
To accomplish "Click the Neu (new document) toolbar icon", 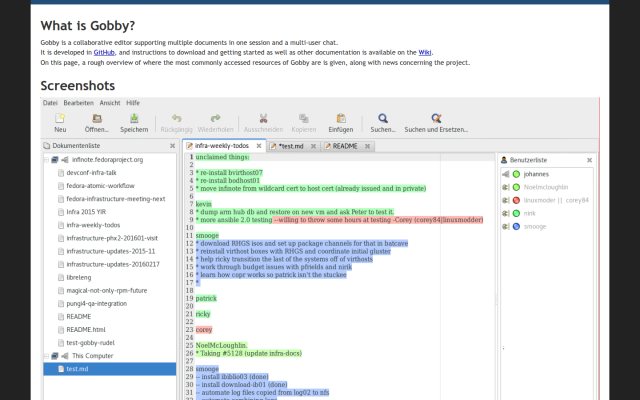I will (x=60, y=118).
